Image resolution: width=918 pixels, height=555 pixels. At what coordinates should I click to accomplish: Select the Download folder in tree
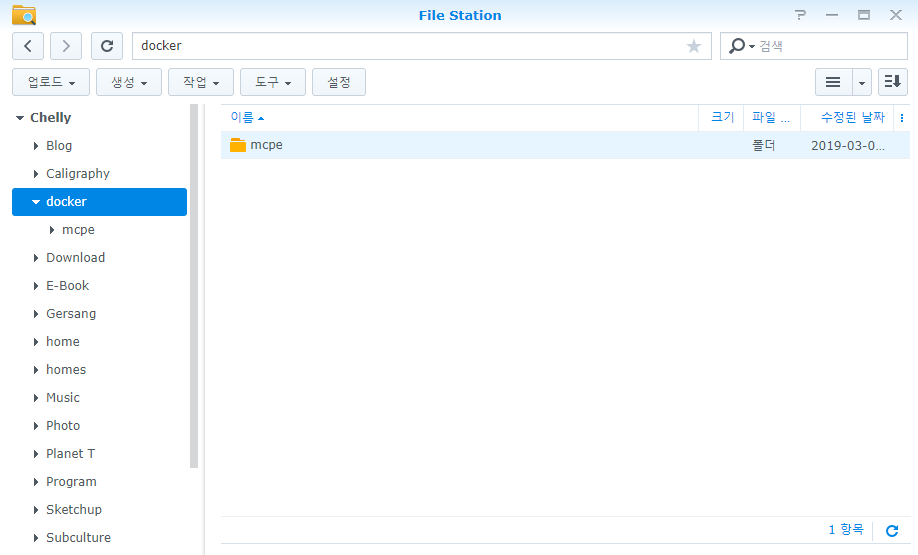click(76, 258)
